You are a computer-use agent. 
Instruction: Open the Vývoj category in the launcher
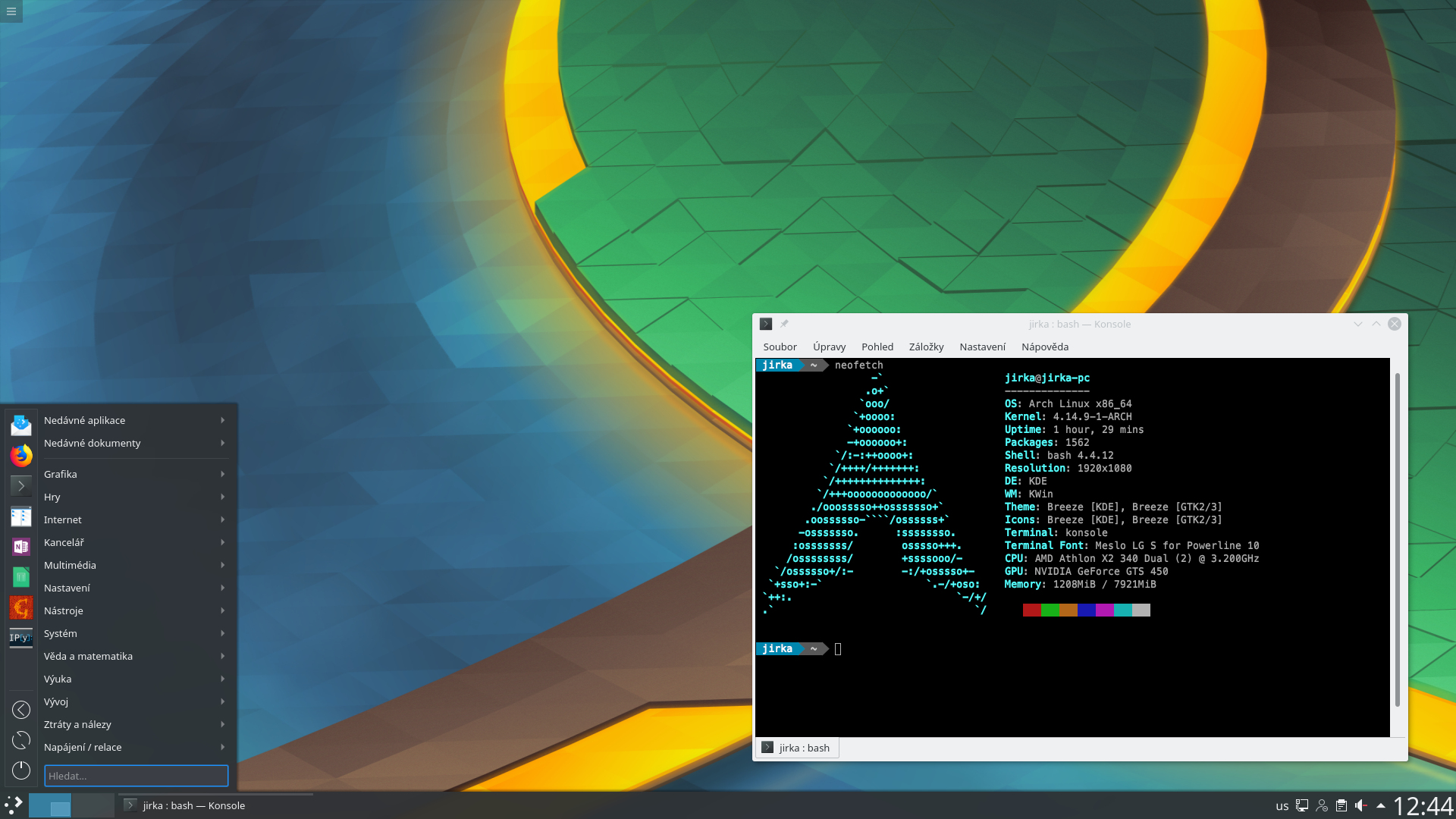pos(136,701)
